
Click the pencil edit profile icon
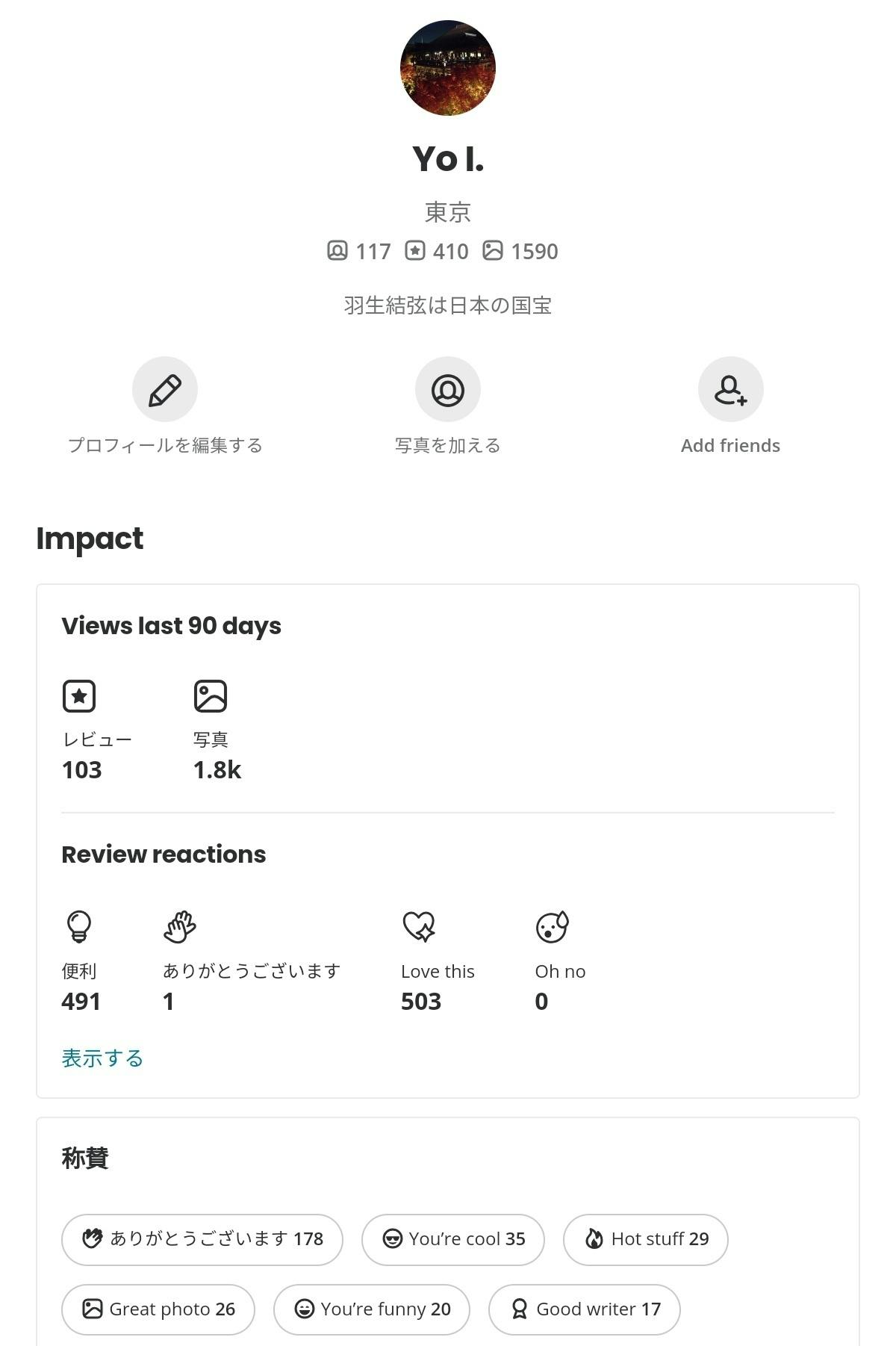165,389
